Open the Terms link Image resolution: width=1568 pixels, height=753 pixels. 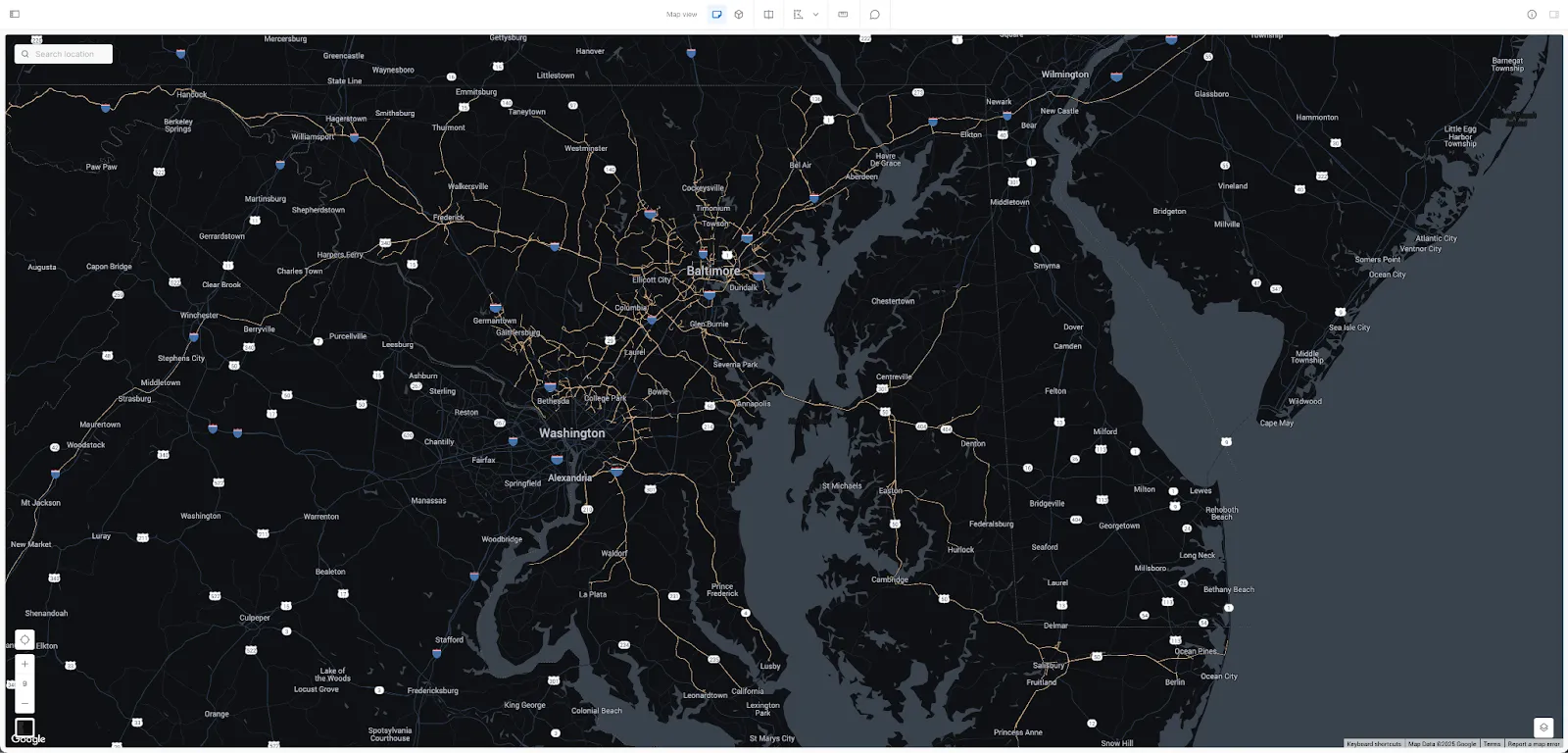[x=1492, y=744]
